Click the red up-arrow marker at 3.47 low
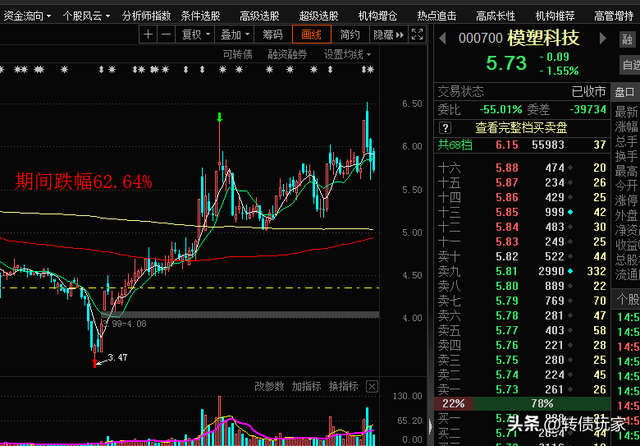This screenshot has height=446, width=640. (95, 362)
